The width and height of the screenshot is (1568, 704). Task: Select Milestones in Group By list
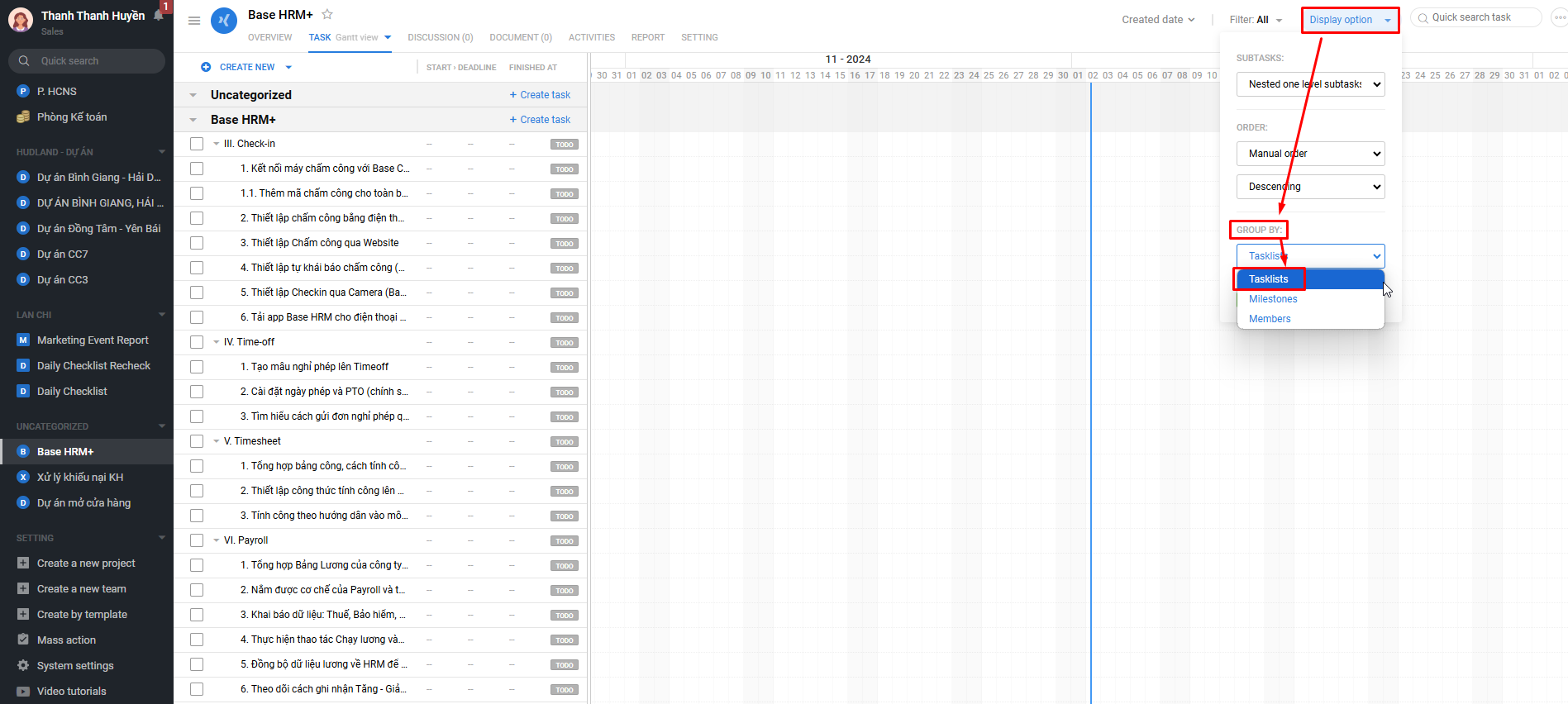(1310, 299)
